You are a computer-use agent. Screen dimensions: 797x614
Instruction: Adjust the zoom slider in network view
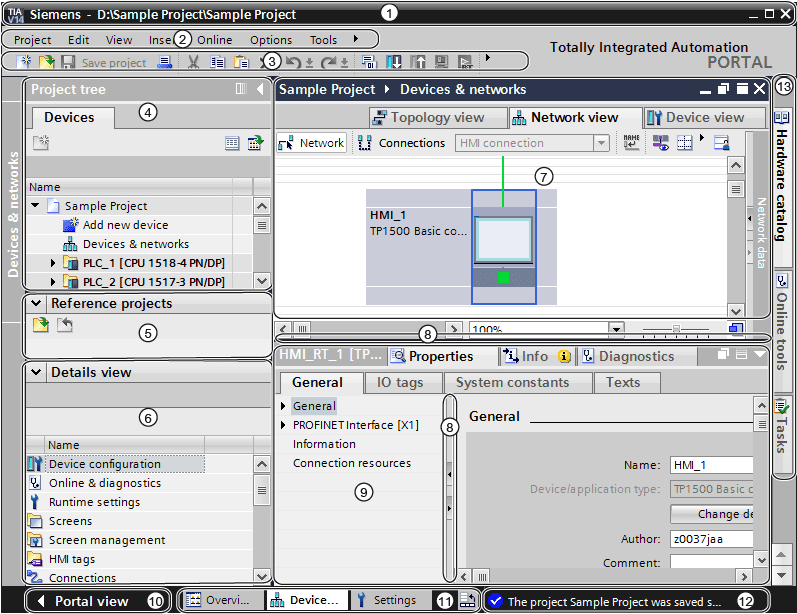(x=677, y=328)
